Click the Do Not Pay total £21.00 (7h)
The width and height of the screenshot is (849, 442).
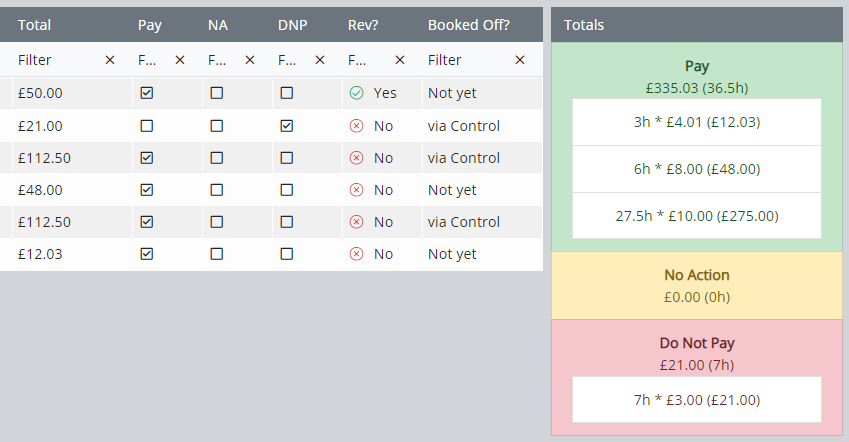pos(697,366)
